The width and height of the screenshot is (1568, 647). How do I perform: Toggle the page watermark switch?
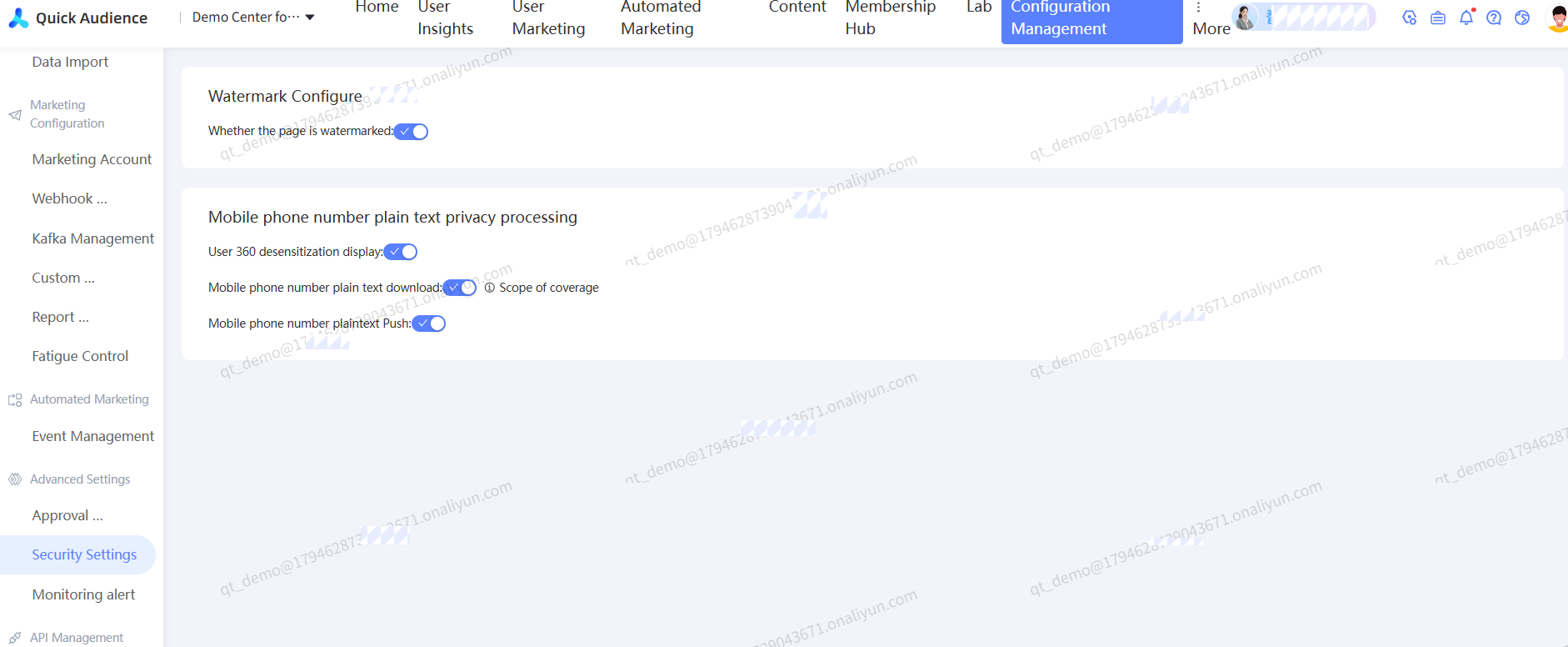tap(411, 132)
